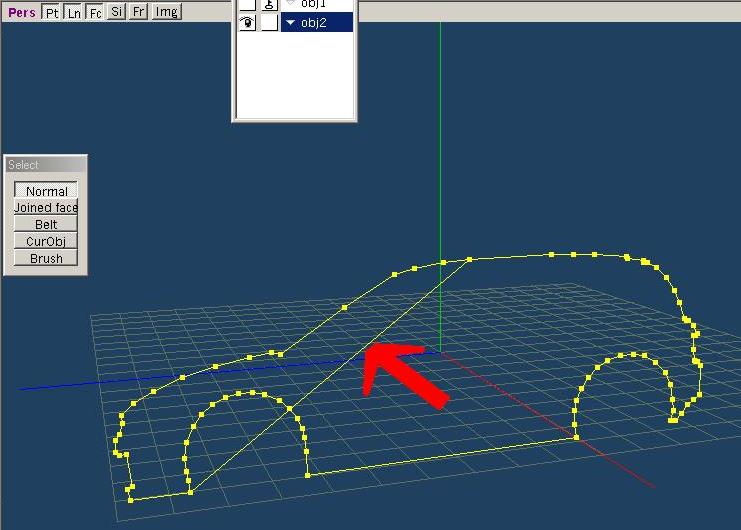This screenshot has width=741, height=530.
Task: Collapse the obj2 triangle arrow
Action: tap(291, 23)
